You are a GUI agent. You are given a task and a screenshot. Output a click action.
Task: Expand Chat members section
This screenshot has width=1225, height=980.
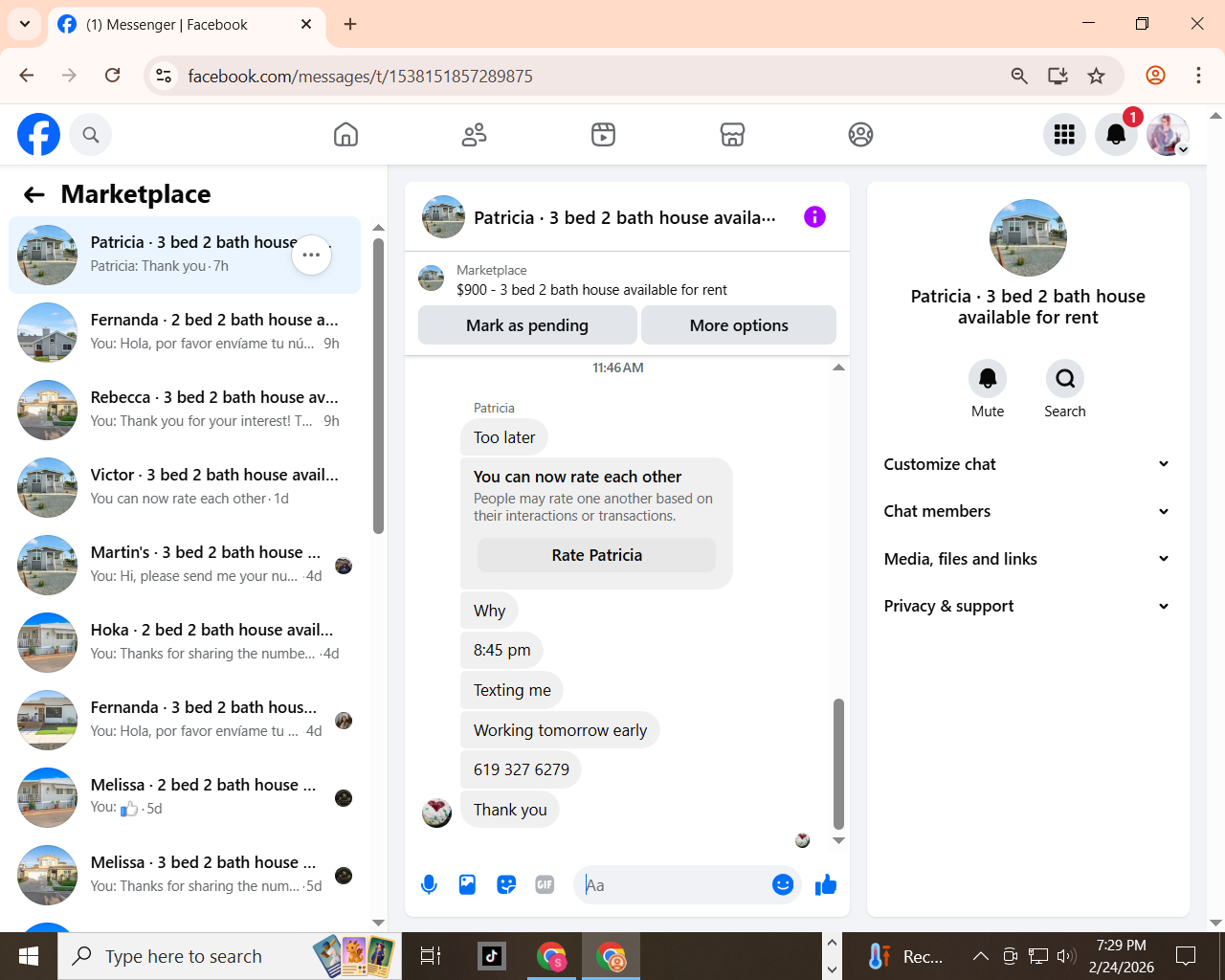click(1027, 511)
